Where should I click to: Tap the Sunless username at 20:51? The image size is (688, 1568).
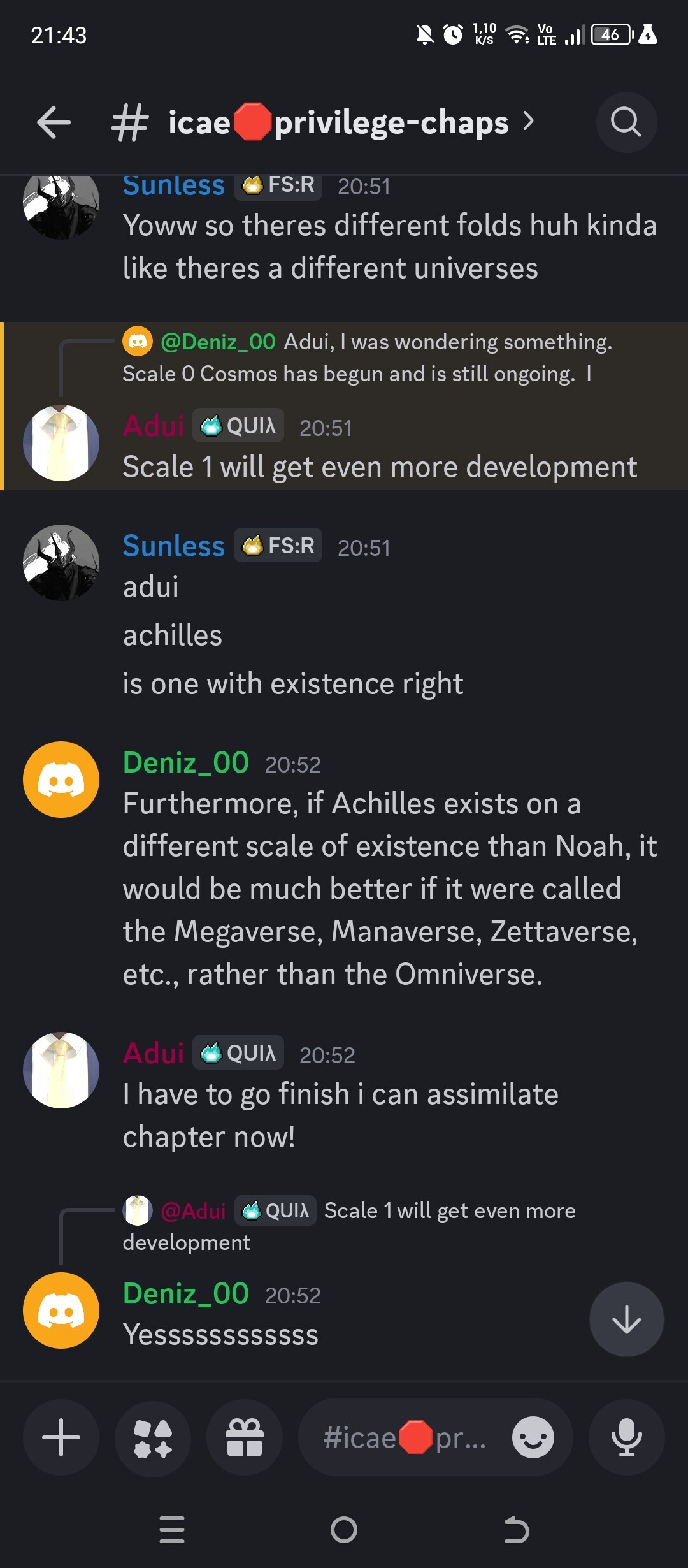(173, 546)
